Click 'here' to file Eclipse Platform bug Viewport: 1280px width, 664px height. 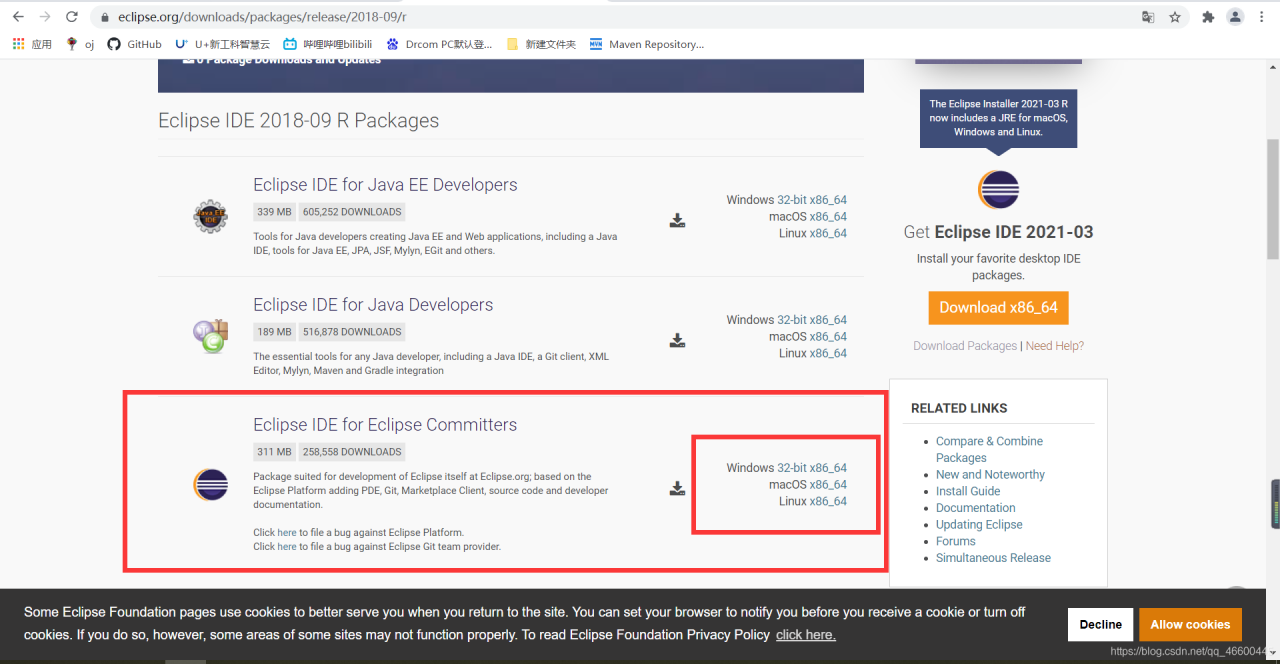(287, 533)
